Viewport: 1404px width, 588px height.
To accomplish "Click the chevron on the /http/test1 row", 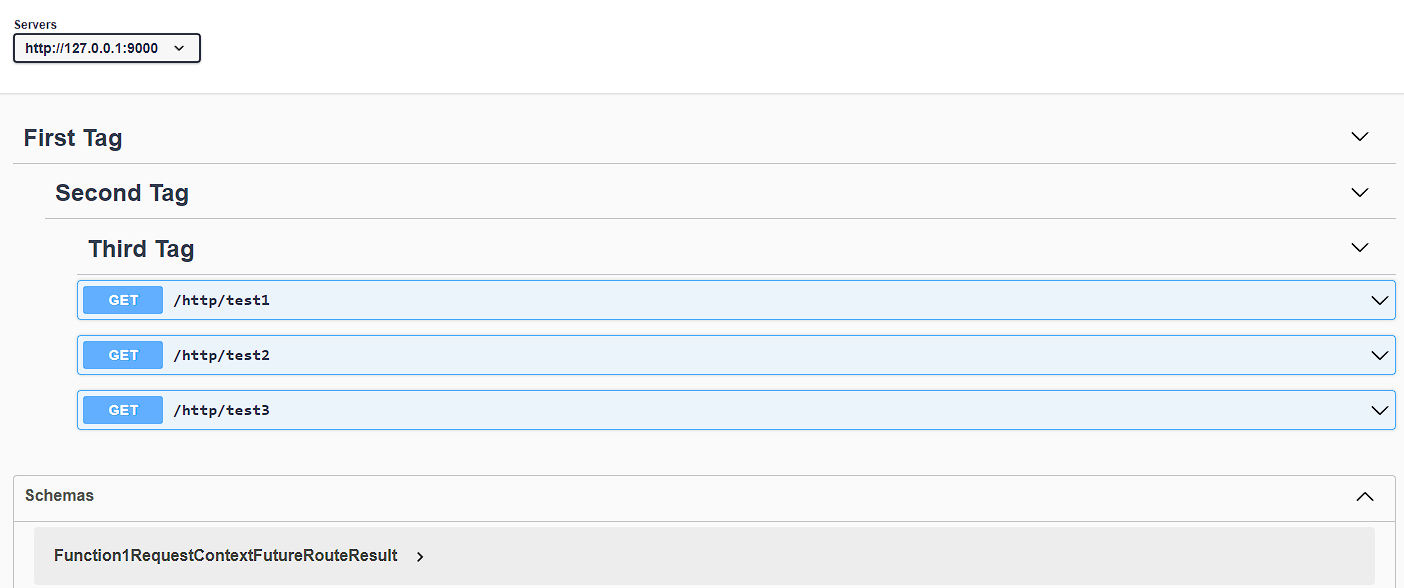I will click(x=1380, y=300).
